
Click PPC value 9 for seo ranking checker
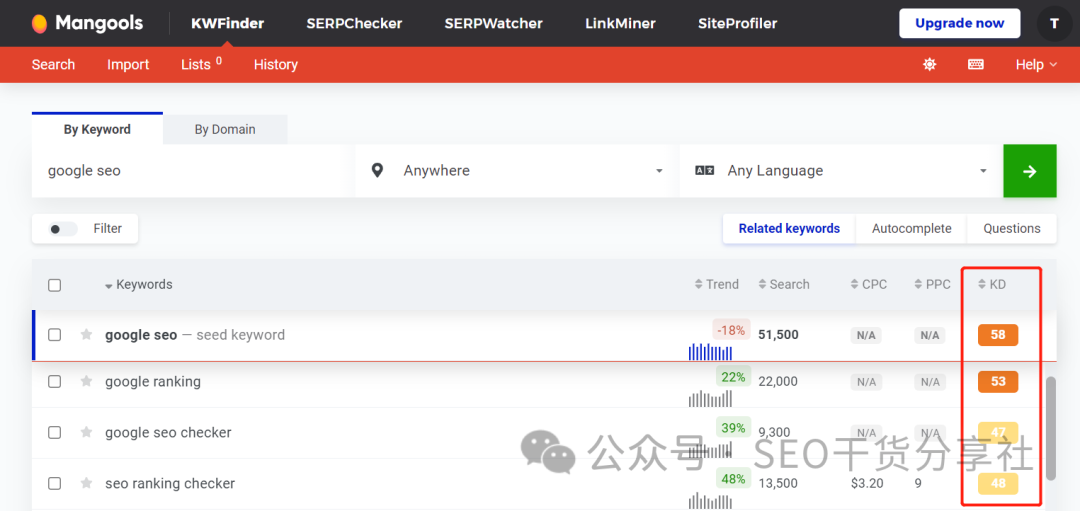(x=919, y=483)
